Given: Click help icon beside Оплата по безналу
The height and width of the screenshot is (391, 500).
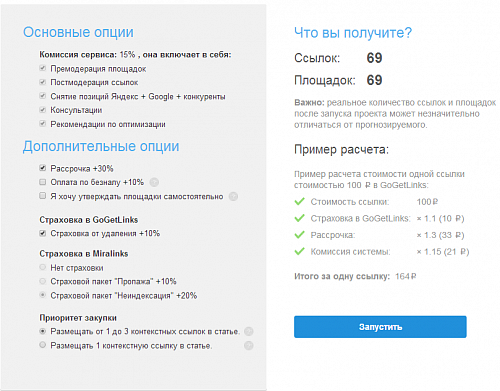Looking at the screenshot, I should 154,182.
